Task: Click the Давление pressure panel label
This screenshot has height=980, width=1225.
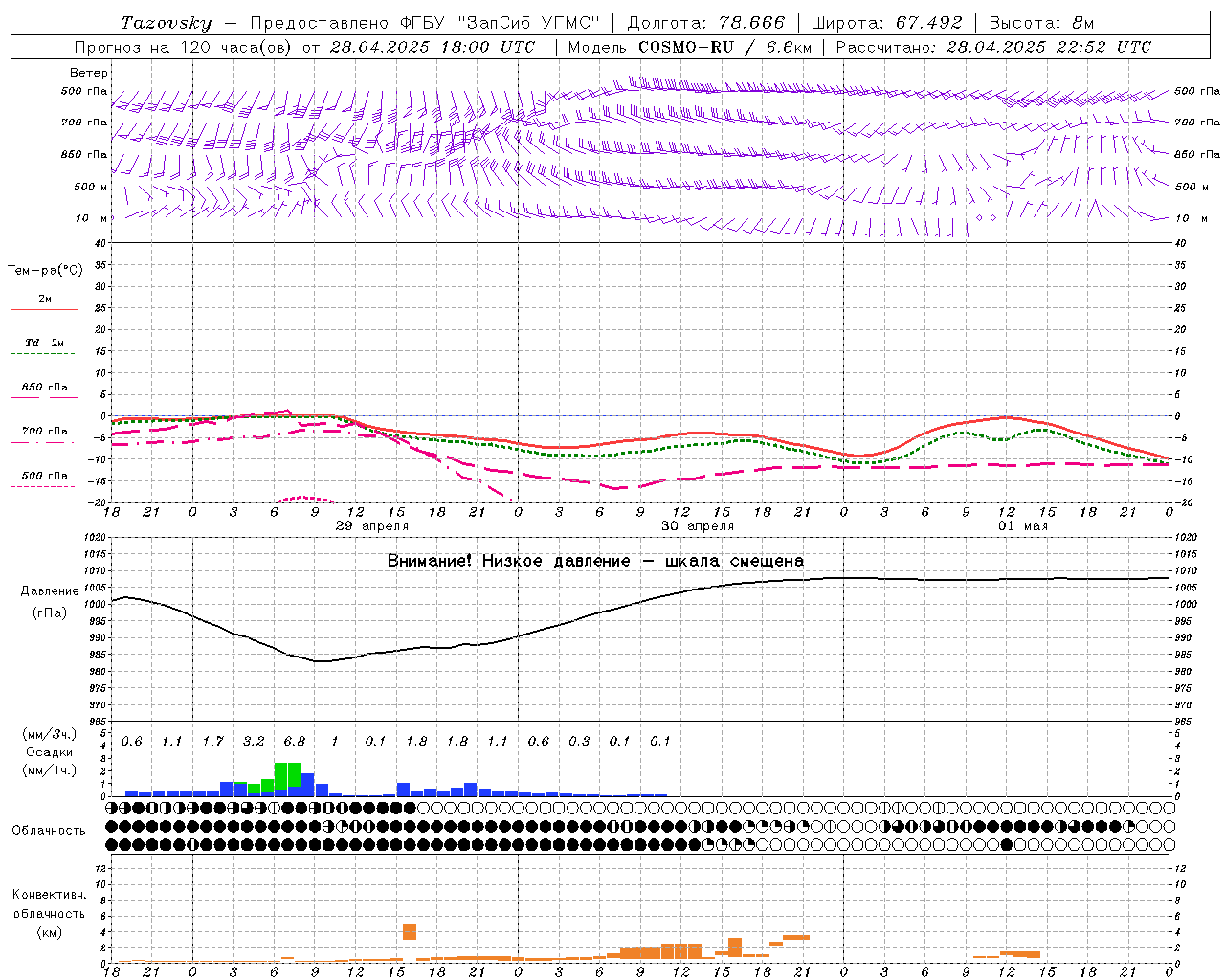Action: pos(50,591)
